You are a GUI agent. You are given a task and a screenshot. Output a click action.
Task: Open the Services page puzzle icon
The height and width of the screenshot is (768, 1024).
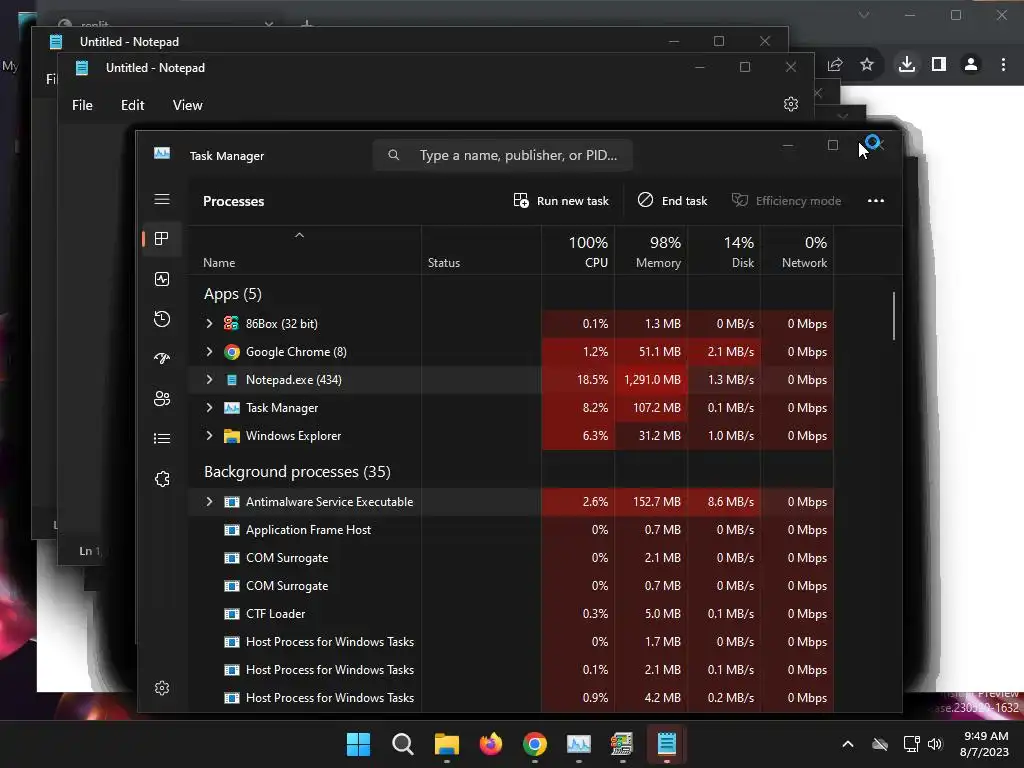click(162, 479)
